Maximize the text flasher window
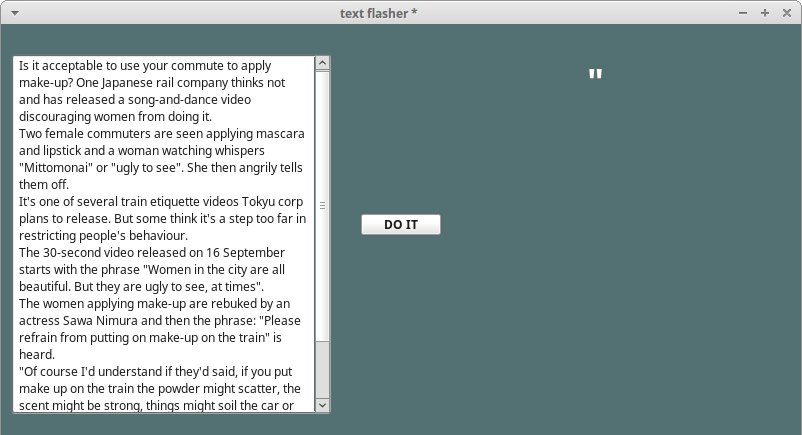Image resolution: width=802 pixels, height=435 pixels. coord(765,13)
